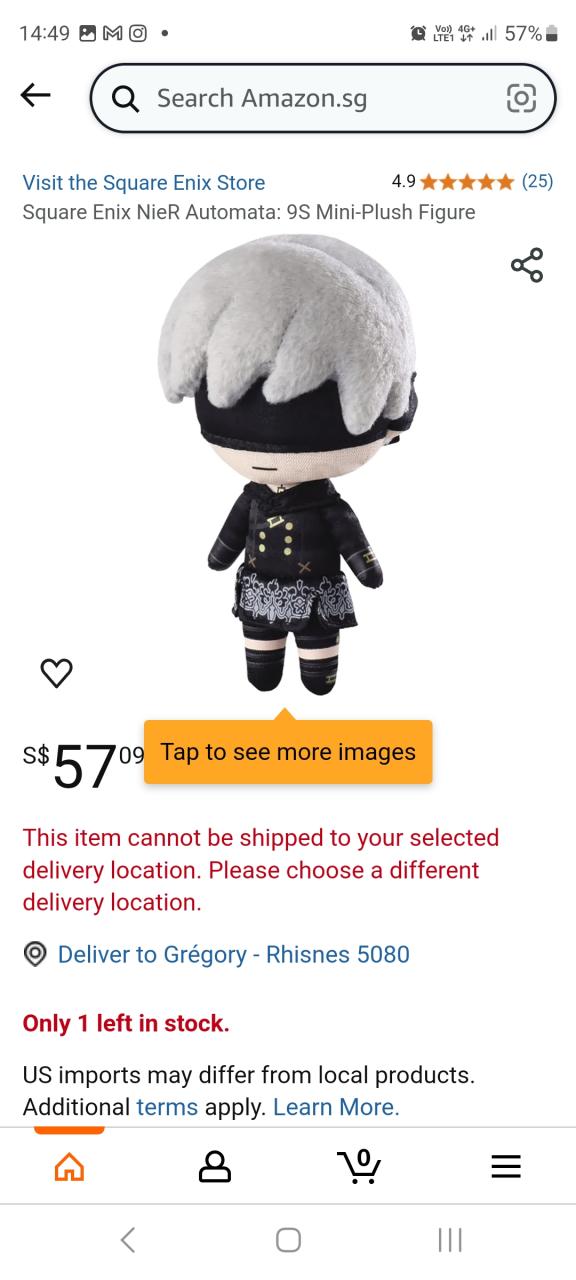Open the 4.9 star rating reviews
The height and width of the screenshot is (1280, 576).
click(472, 181)
